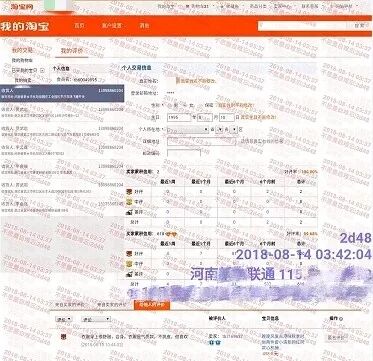This screenshot has width=373, height=361.
Task: Click the birthday month field
Action: pos(204,118)
